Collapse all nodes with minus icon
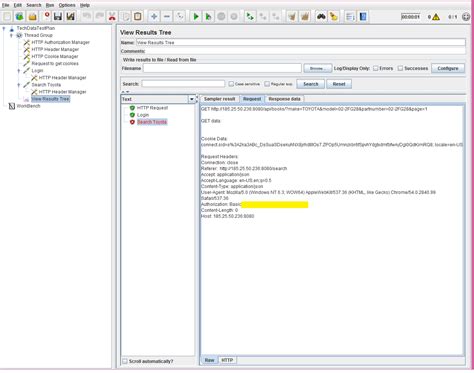 pyautogui.click(x=167, y=16)
